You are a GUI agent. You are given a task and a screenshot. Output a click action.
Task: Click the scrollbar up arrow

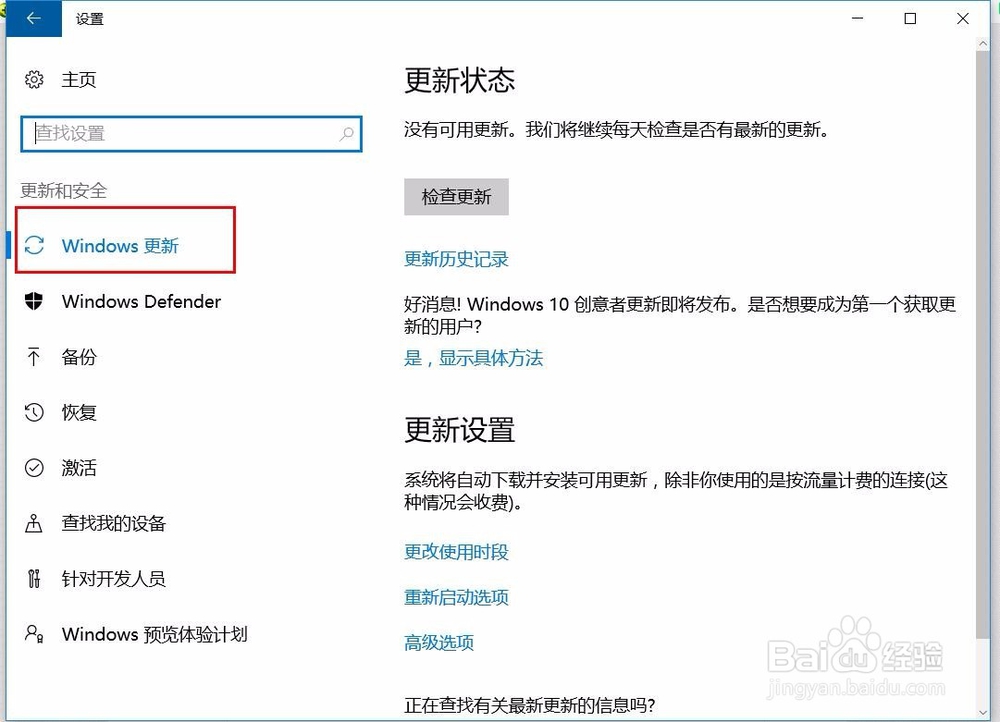[983, 43]
